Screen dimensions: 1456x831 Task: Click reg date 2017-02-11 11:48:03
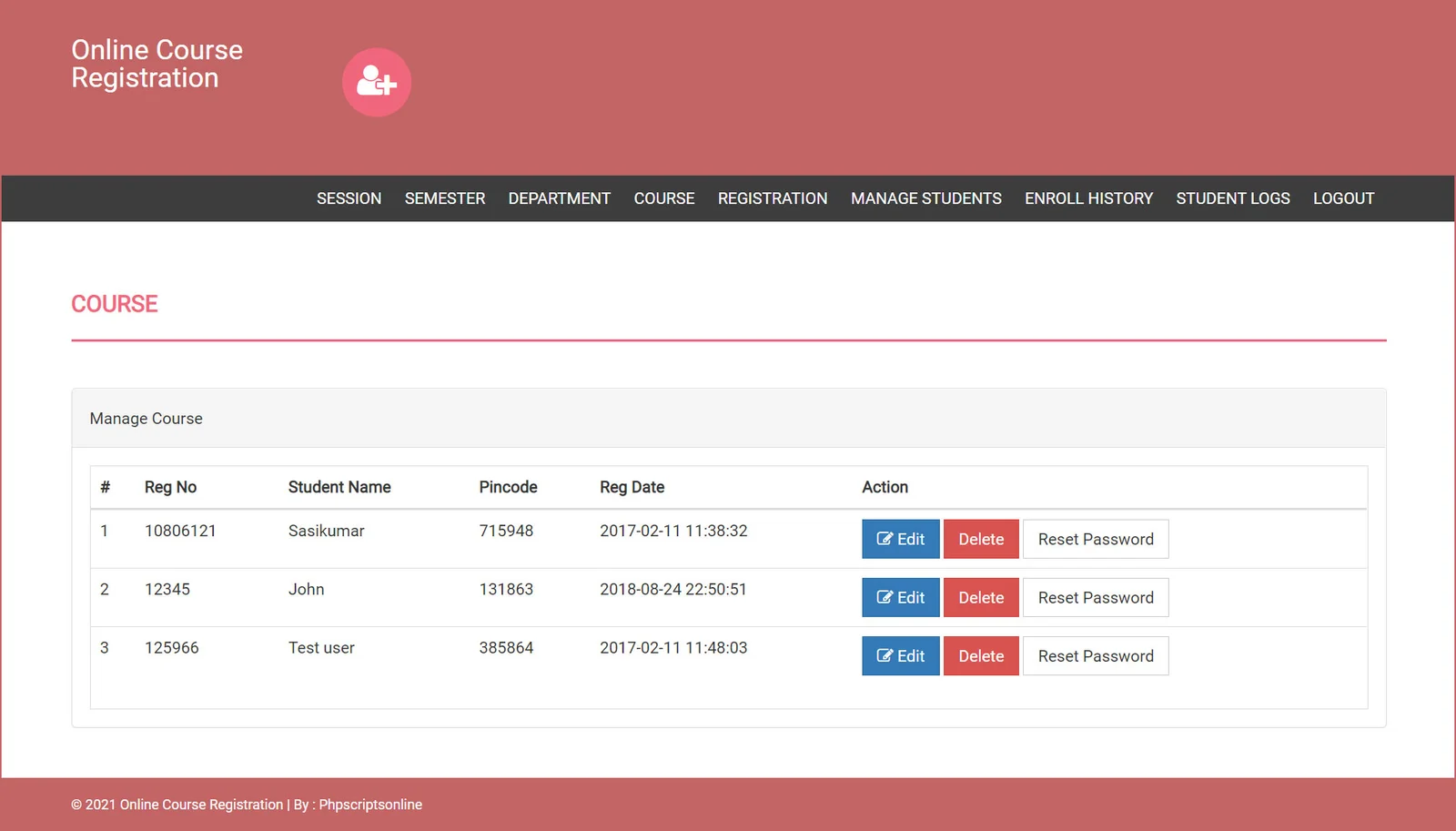click(673, 647)
